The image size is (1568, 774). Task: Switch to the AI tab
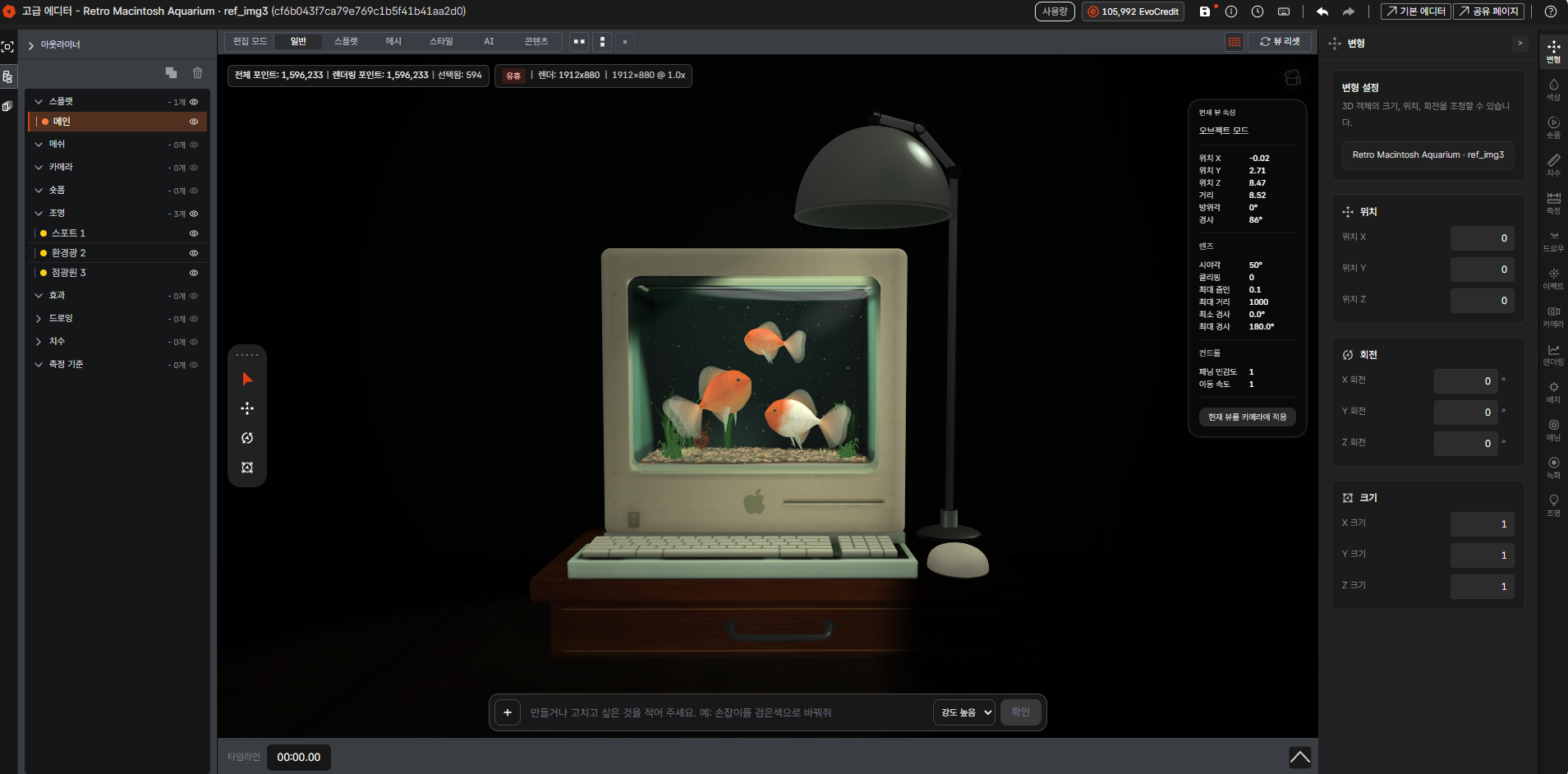[489, 41]
